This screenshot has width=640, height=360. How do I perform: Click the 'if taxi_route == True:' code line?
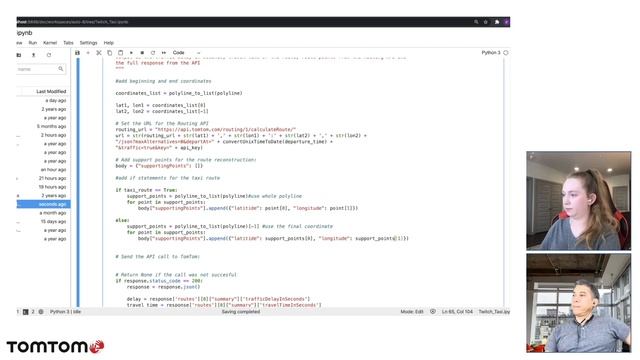point(146,190)
